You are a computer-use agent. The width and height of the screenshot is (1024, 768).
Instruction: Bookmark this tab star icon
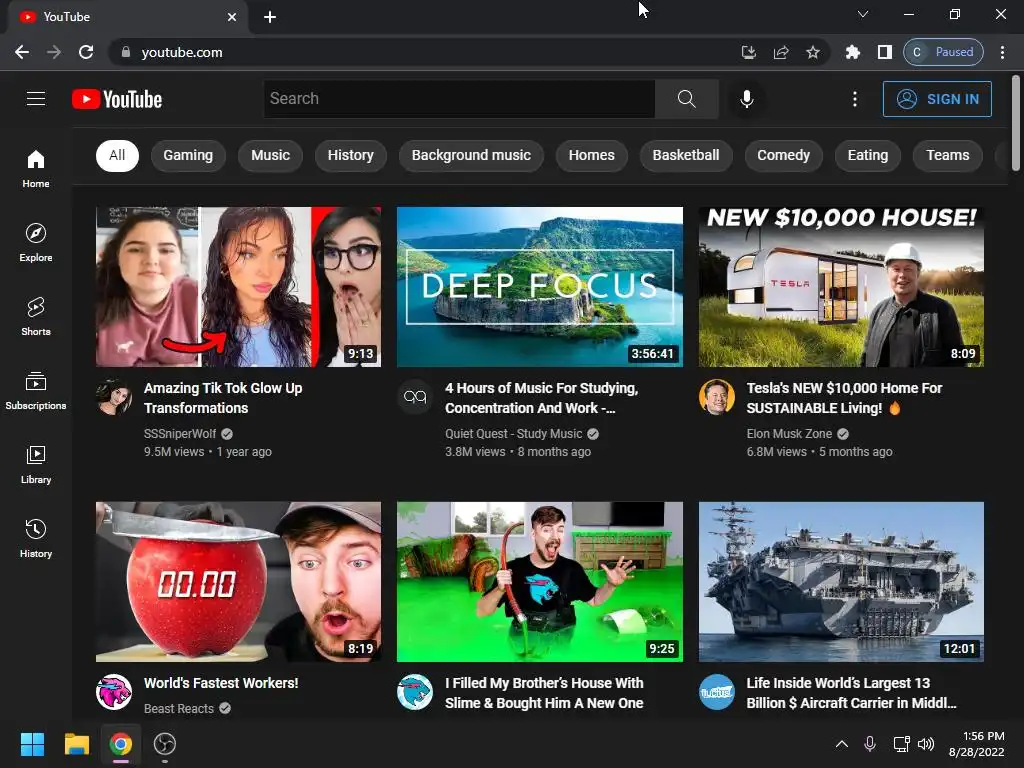pos(812,52)
